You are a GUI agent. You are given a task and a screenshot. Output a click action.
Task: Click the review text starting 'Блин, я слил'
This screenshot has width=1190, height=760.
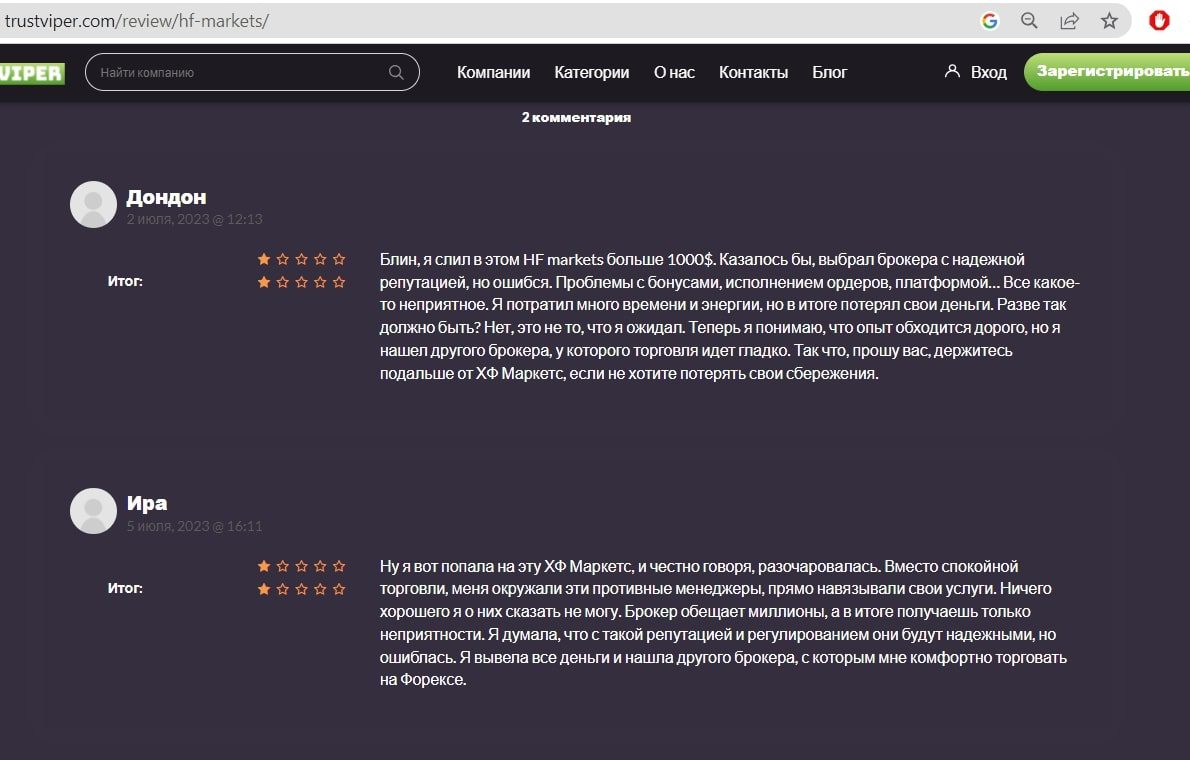(x=729, y=317)
